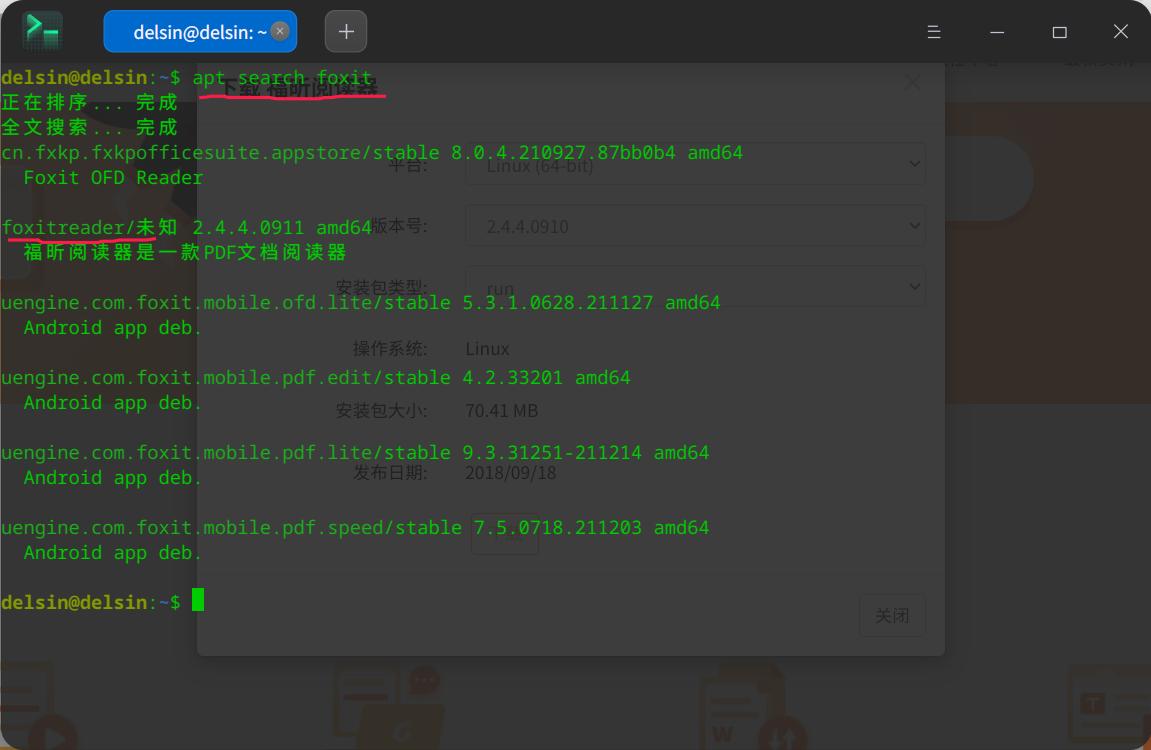
Task: Click the green terminal cursor at the prompt
Action: (196, 601)
